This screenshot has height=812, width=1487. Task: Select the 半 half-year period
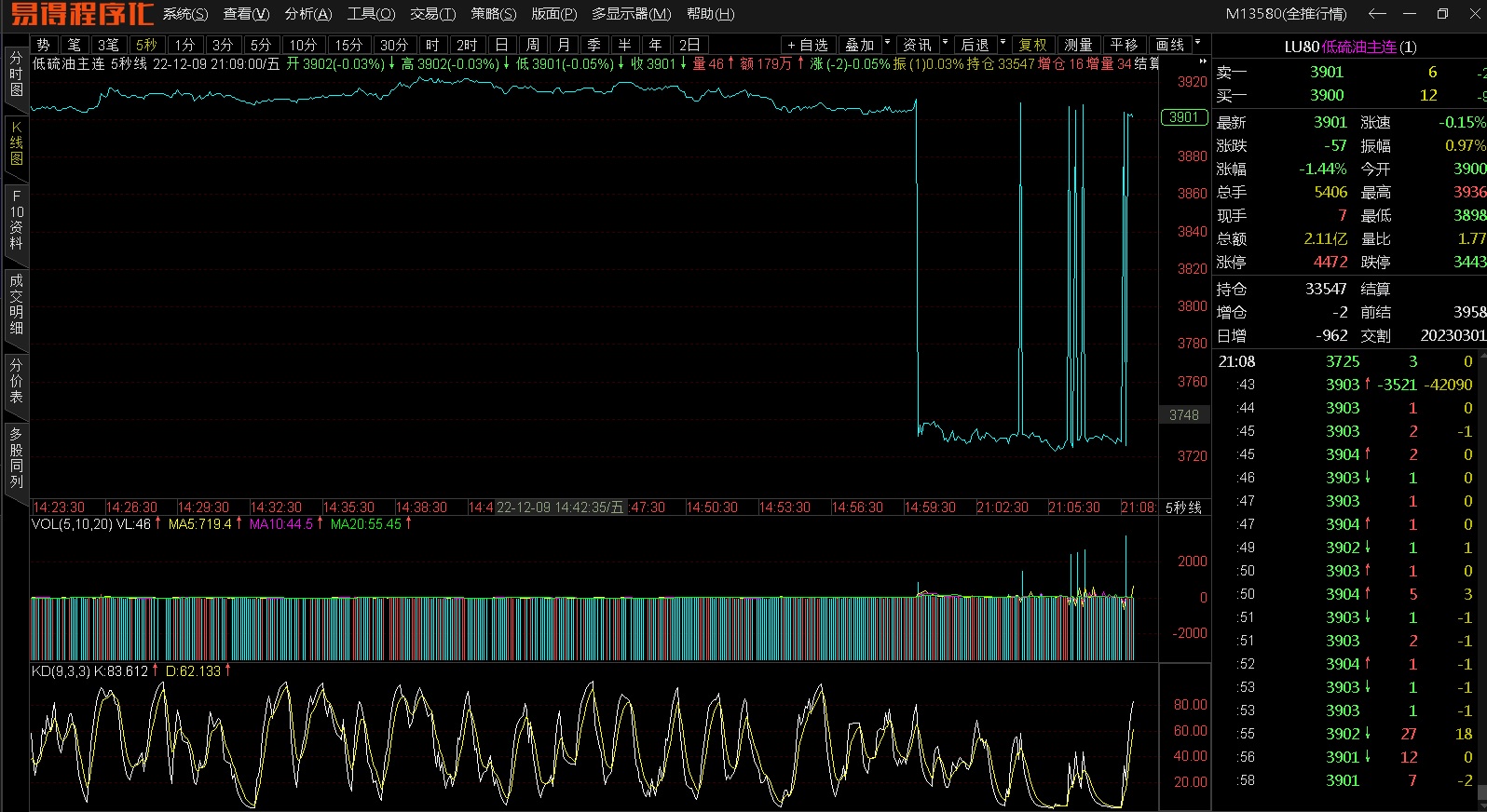tap(624, 45)
